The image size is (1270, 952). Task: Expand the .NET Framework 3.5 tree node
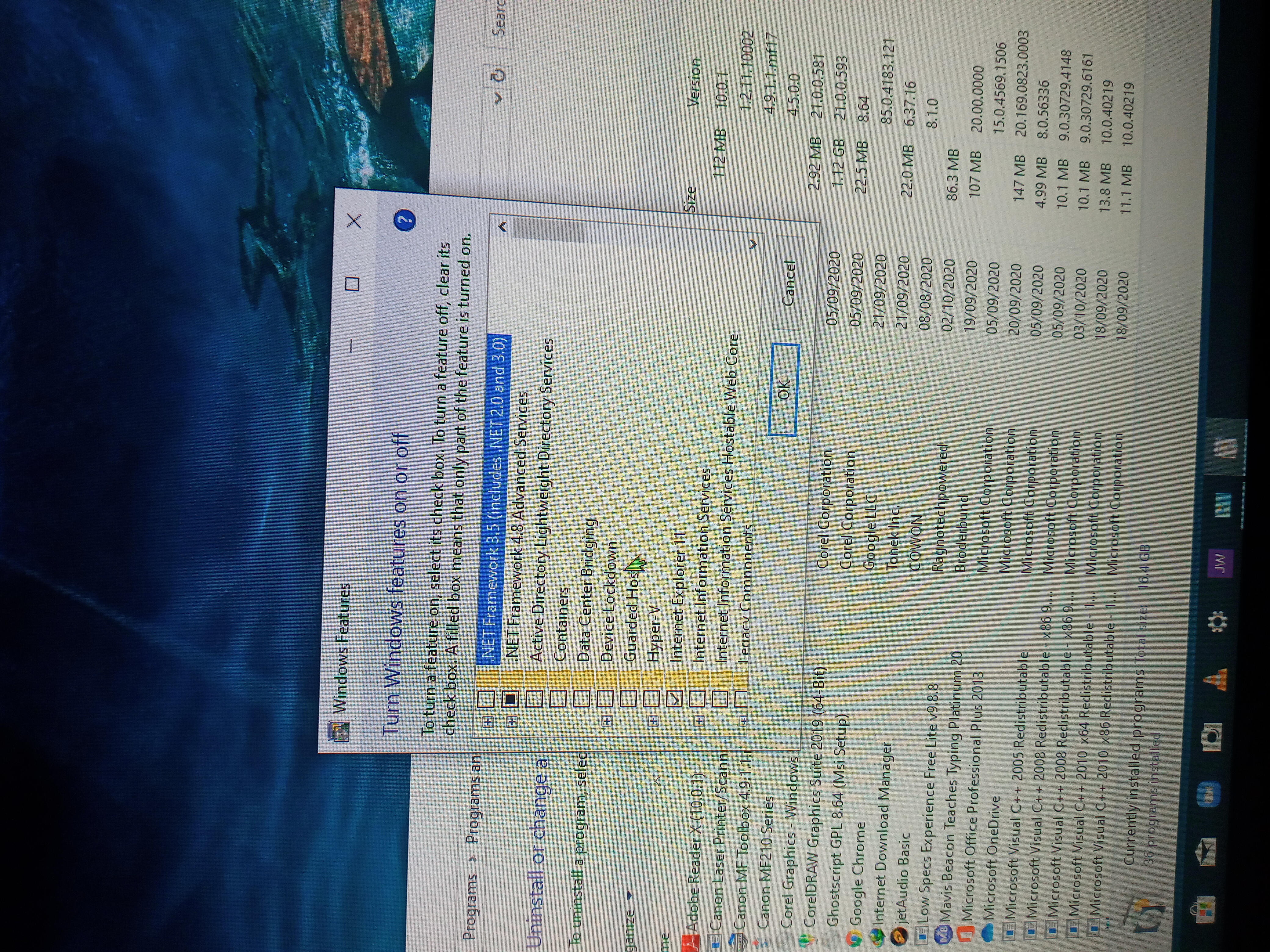point(488,722)
